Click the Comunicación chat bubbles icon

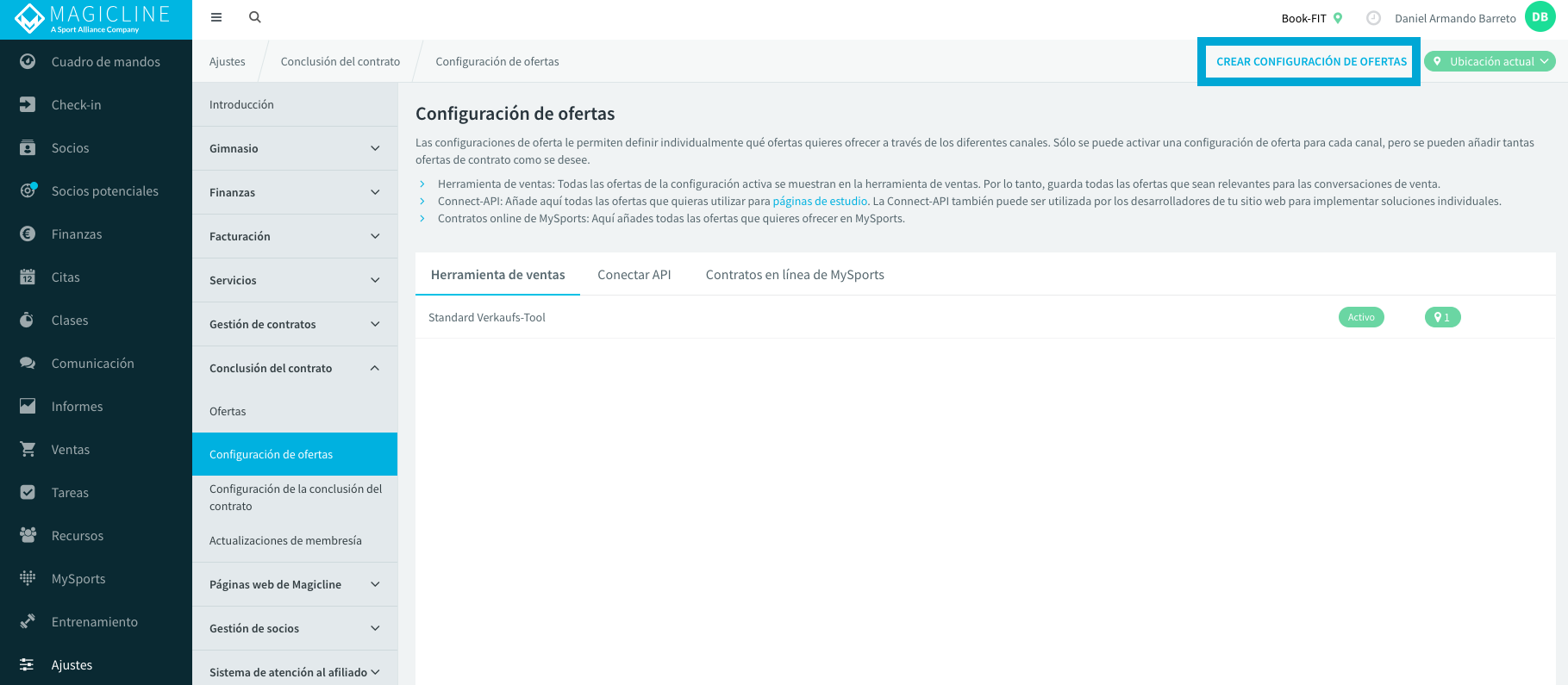point(28,363)
